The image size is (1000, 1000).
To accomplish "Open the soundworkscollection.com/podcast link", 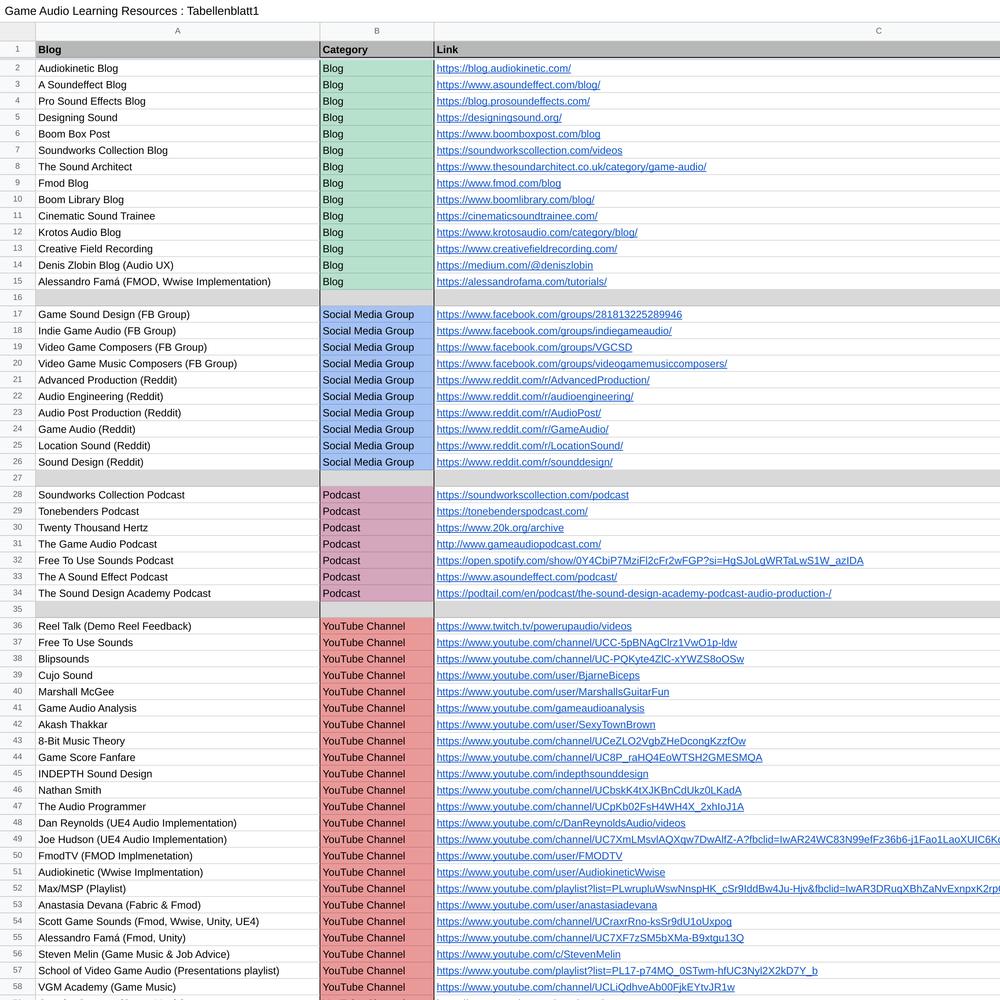I will (x=533, y=495).
